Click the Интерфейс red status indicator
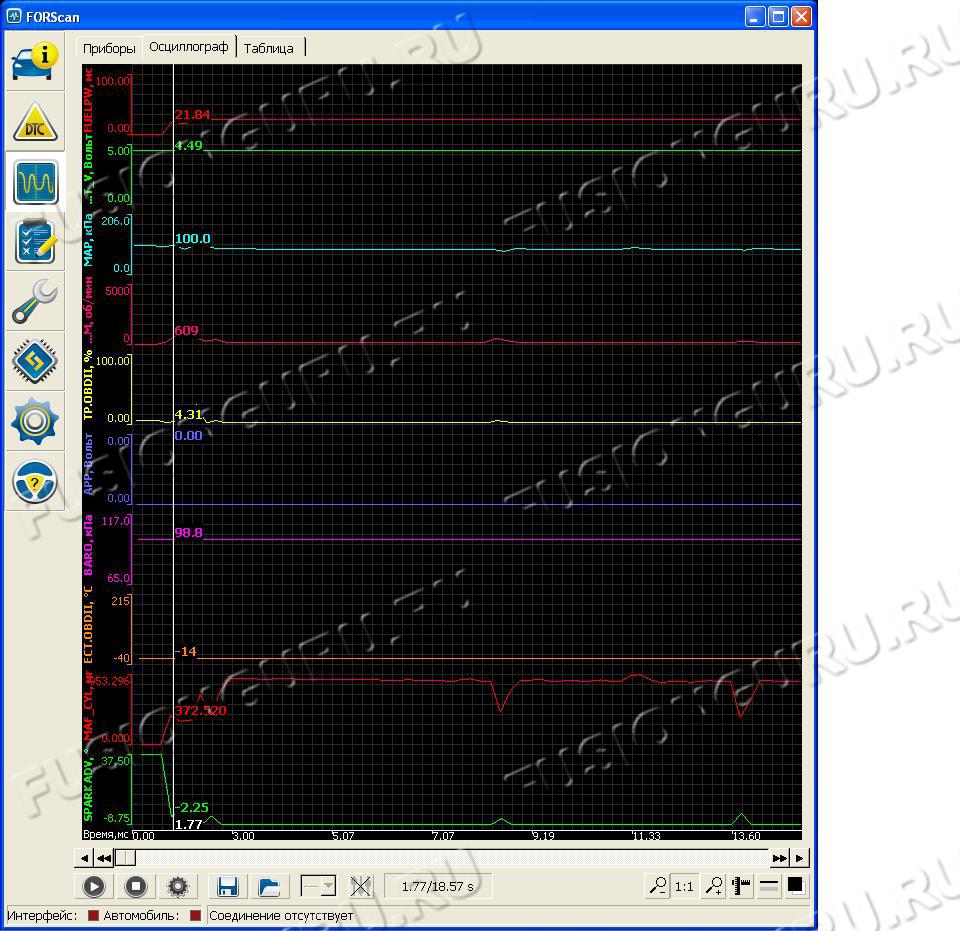Viewport: 960px width, 931px height. pos(93,916)
